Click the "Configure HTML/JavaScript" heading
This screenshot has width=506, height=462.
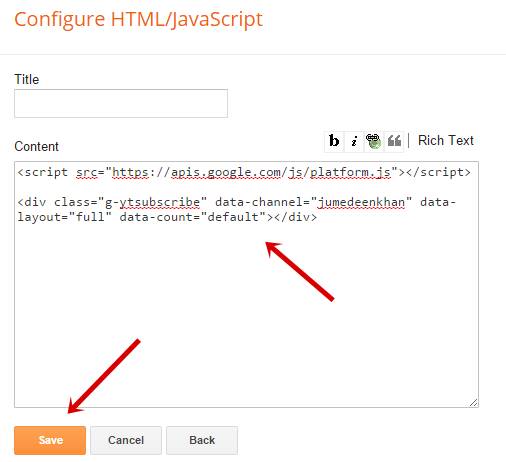coord(138,20)
